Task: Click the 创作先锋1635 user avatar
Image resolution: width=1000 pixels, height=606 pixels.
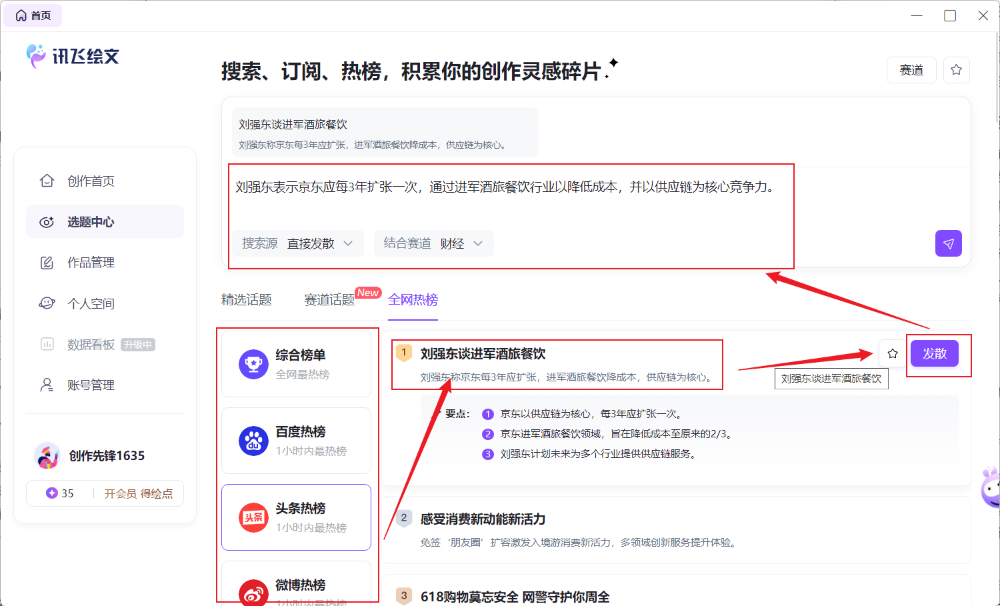Action: click(47, 455)
